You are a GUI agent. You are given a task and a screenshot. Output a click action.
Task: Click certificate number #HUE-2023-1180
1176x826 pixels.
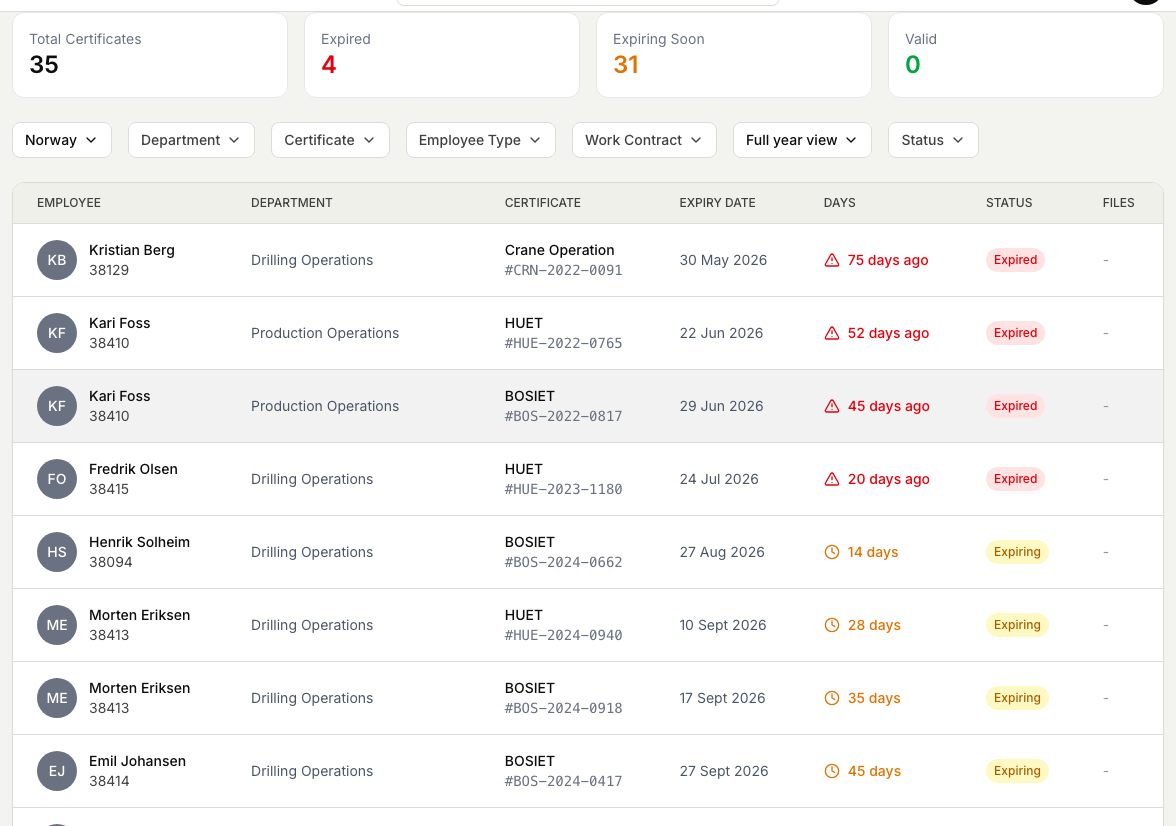pyautogui.click(x=563, y=489)
